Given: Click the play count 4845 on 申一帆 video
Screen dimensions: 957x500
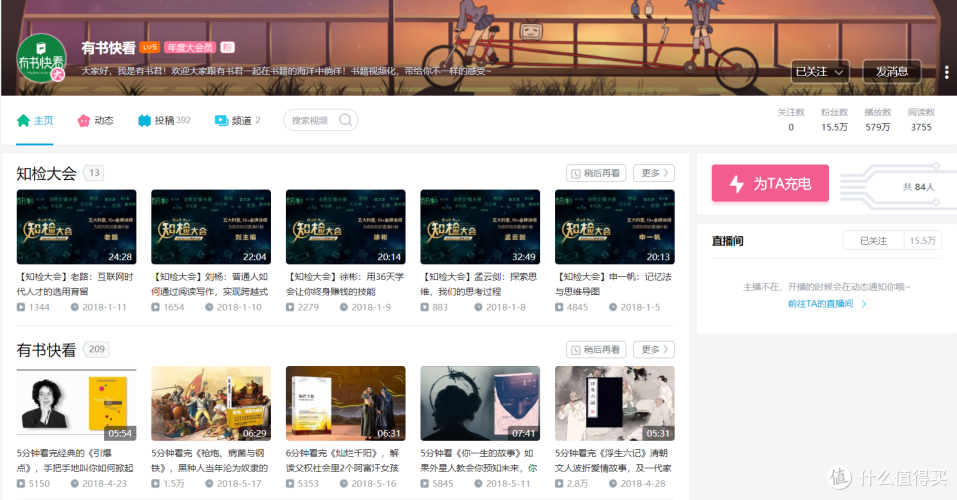Looking at the screenshot, I should tap(571, 307).
